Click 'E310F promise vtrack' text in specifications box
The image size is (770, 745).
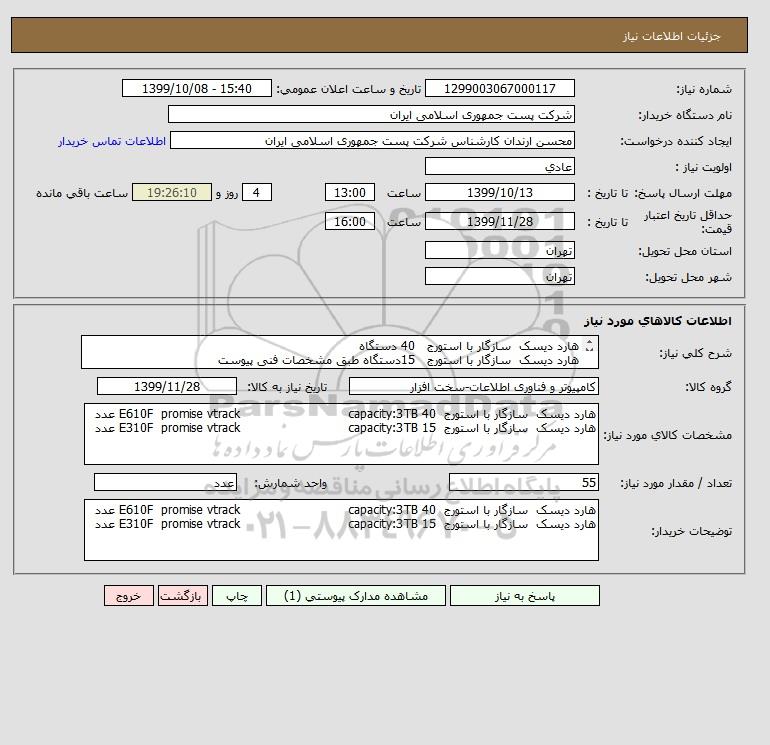pyautogui.click(x=180, y=428)
